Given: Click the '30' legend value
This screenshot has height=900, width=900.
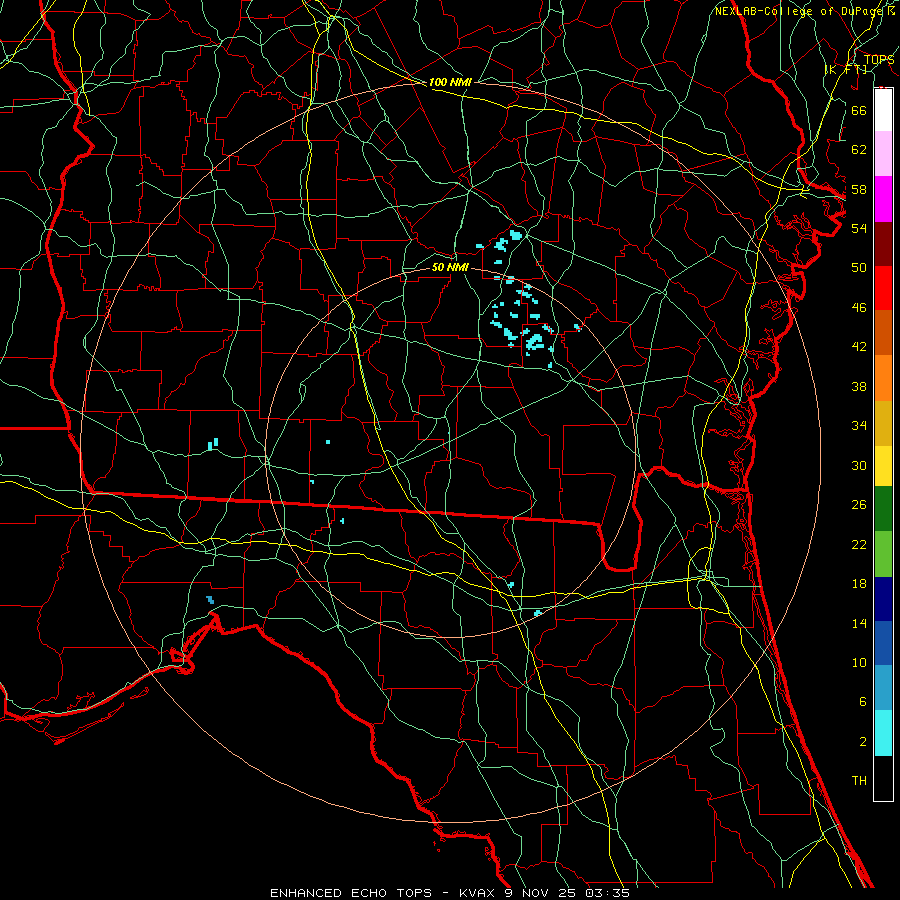Looking at the screenshot, I should 859,465.
